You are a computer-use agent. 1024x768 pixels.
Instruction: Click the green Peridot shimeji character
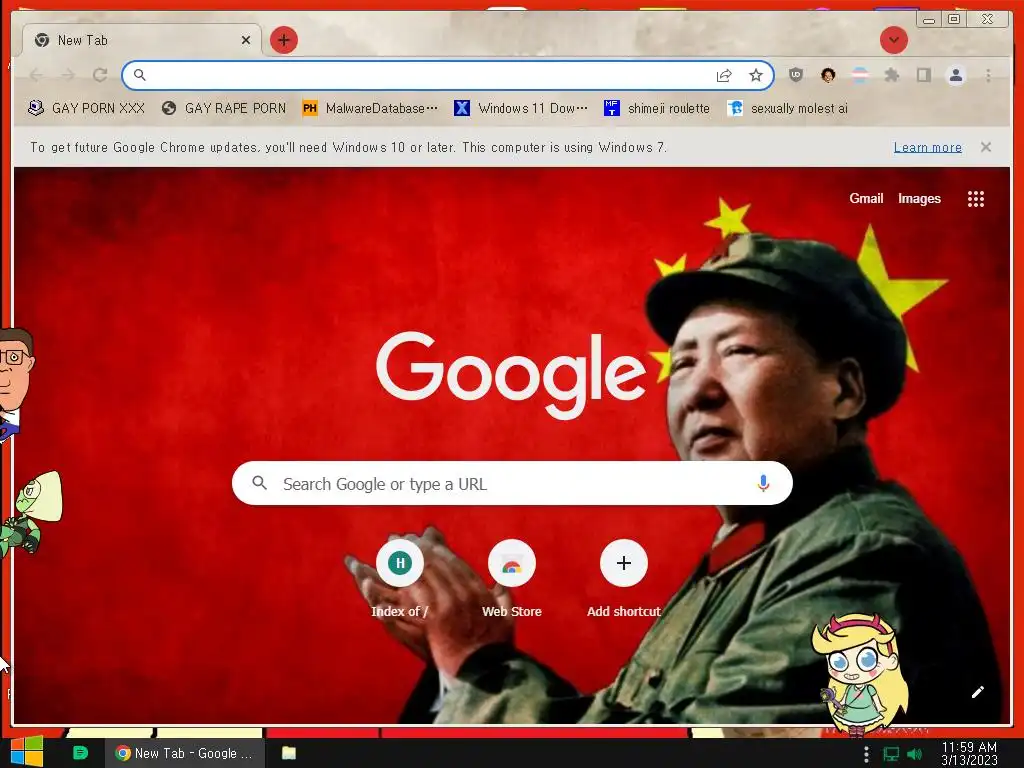point(30,514)
